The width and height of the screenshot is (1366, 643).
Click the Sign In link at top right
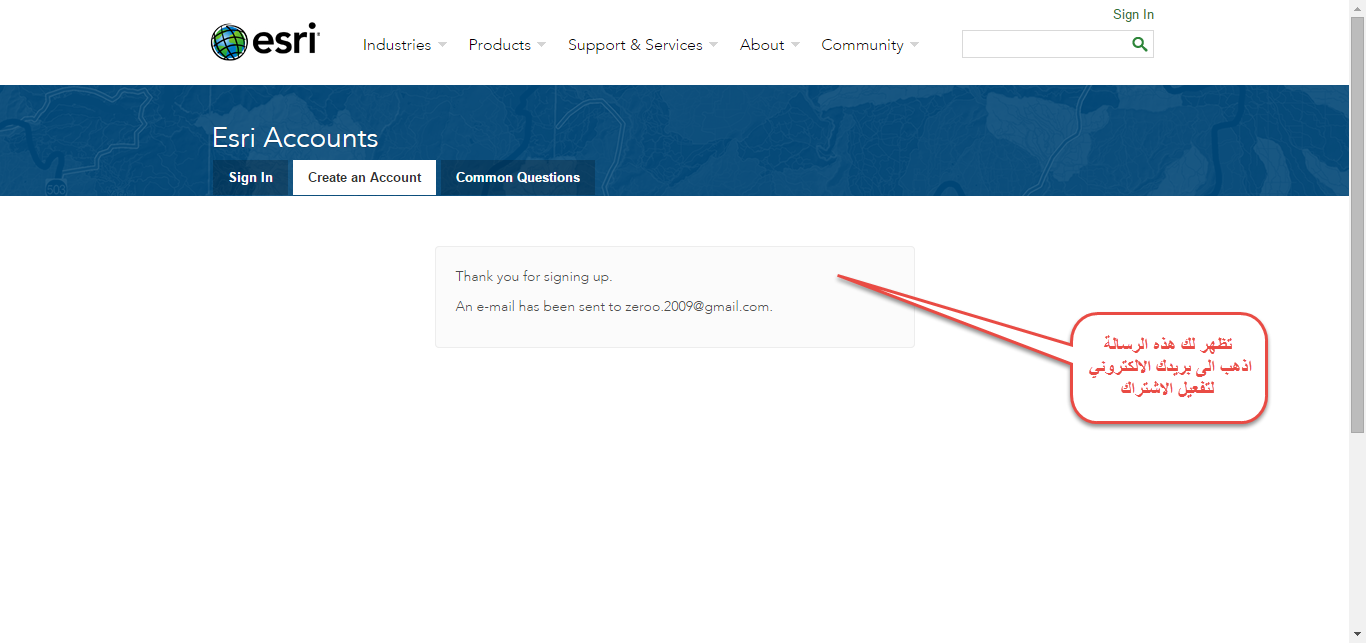(1133, 15)
